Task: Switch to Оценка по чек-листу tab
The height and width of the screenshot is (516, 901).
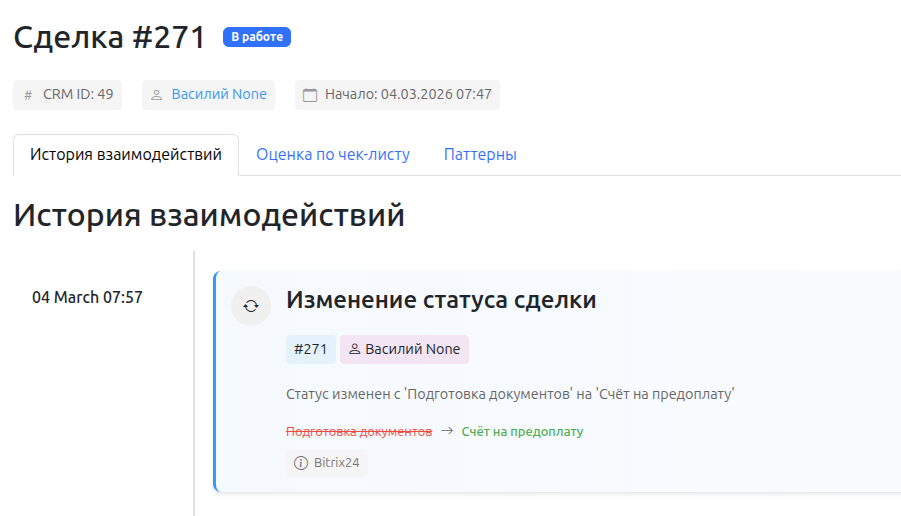Action: click(x=333, y=155)
